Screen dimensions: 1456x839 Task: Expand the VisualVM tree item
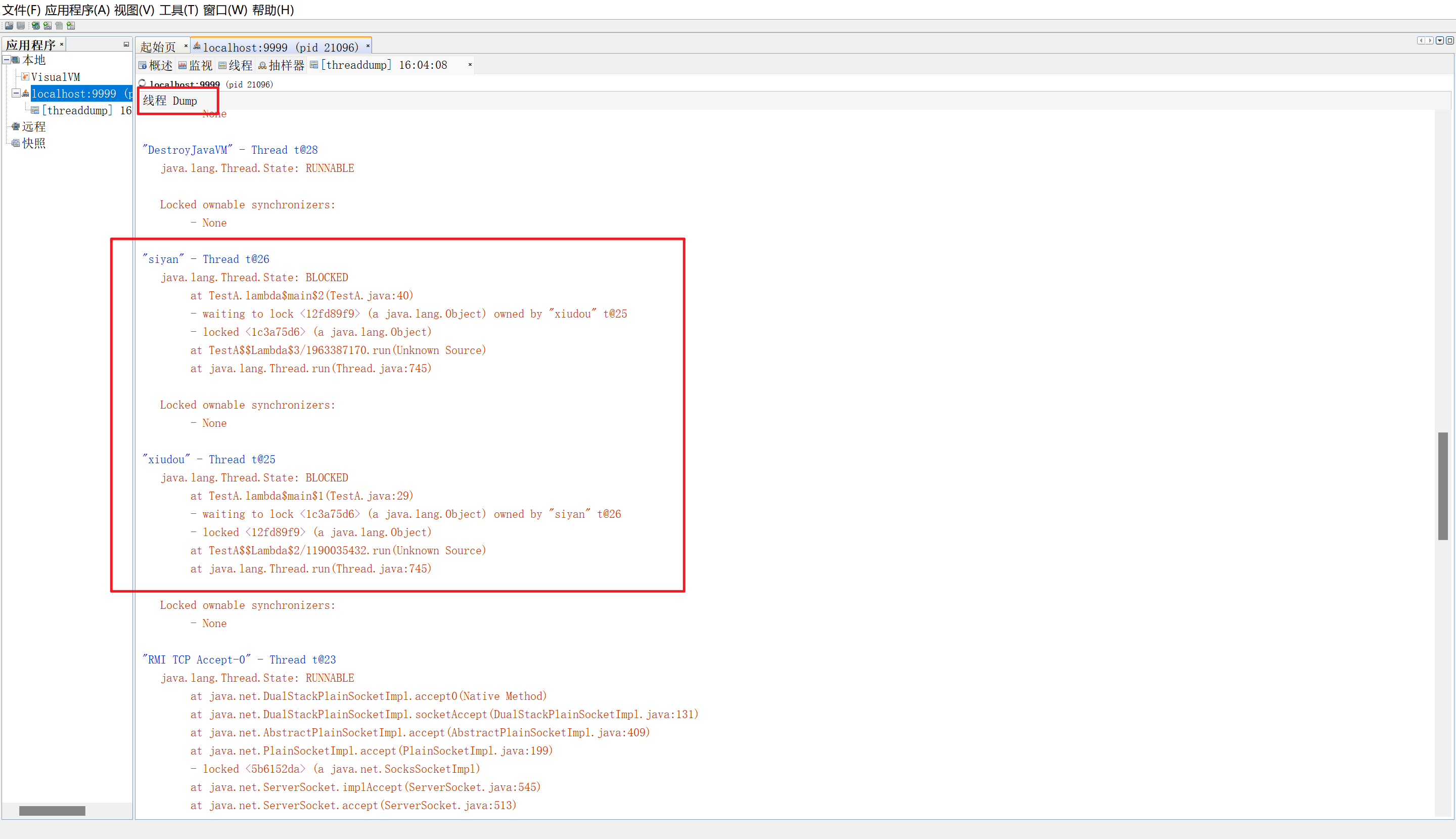tap(55, 77)
